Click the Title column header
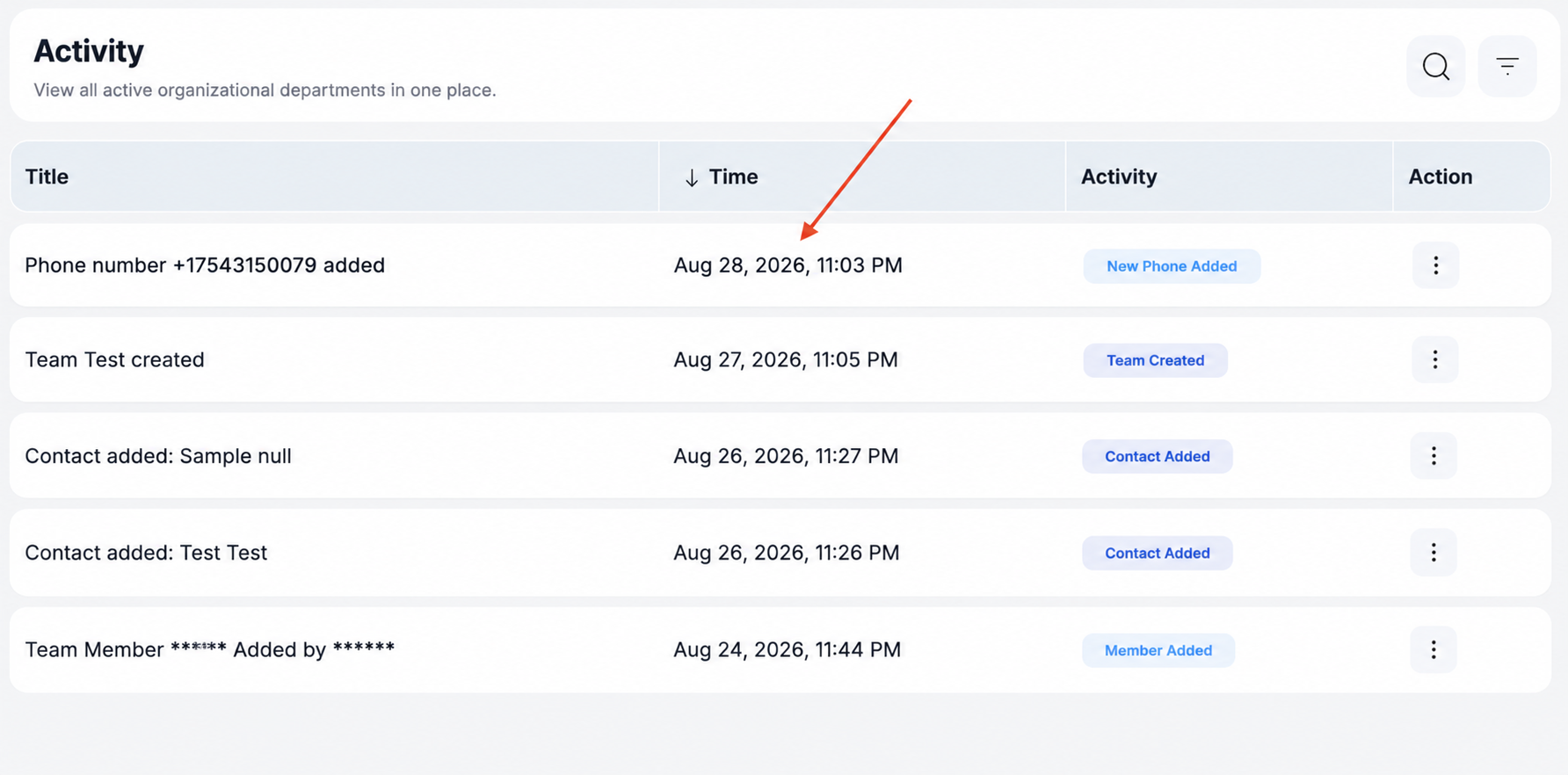Image resolution: width=1568 pixels, height=775 pixels. tap(47, 177)
